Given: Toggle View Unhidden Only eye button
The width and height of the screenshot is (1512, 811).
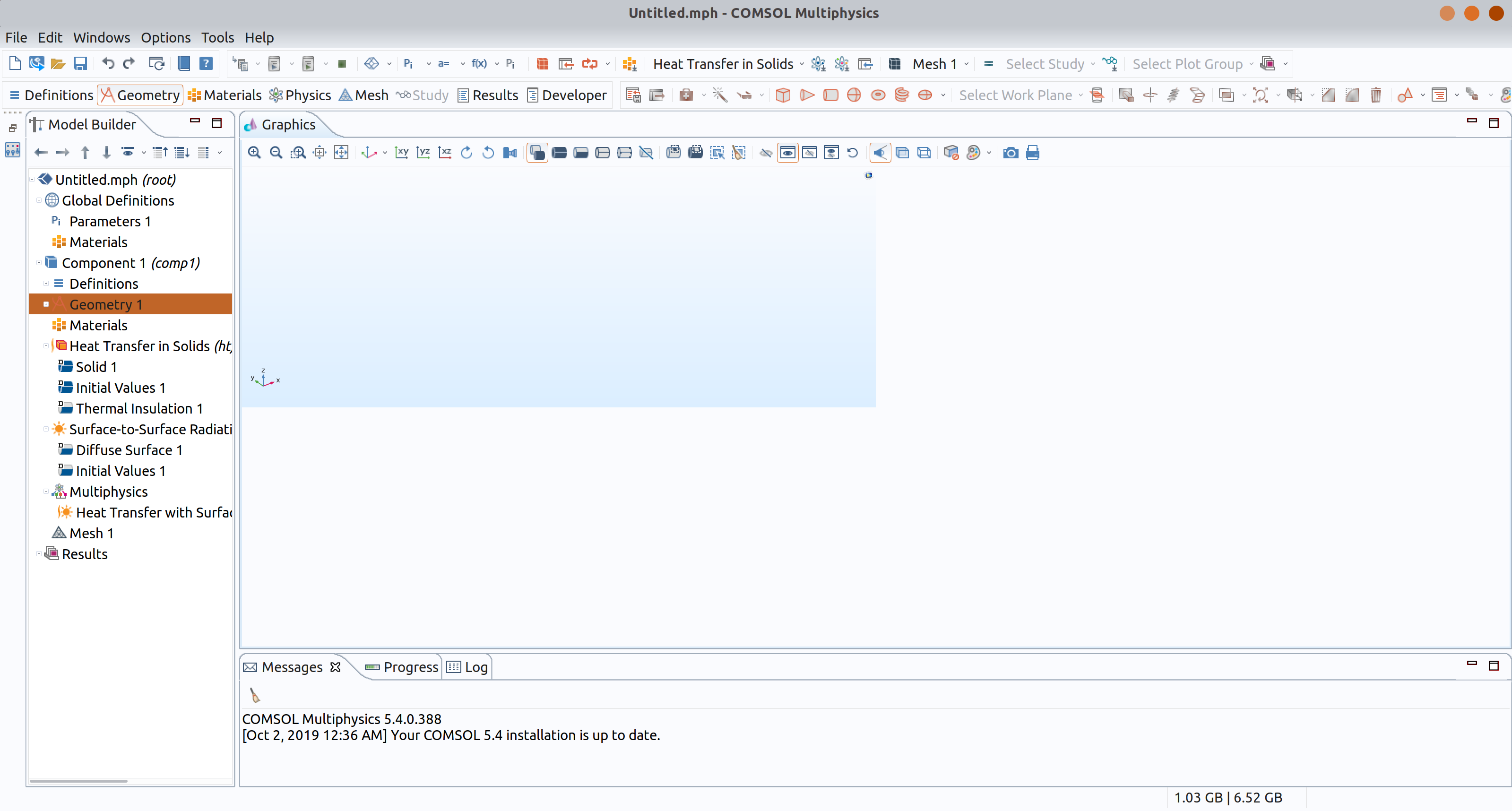Looking at the screenshot, I should (788, 153).
